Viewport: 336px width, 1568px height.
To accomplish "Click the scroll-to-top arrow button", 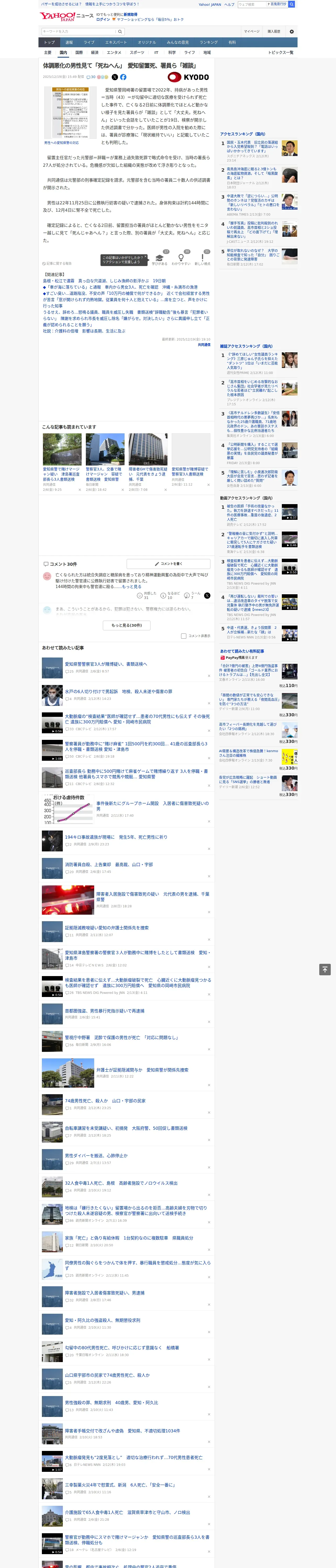I will coord(325,969).
